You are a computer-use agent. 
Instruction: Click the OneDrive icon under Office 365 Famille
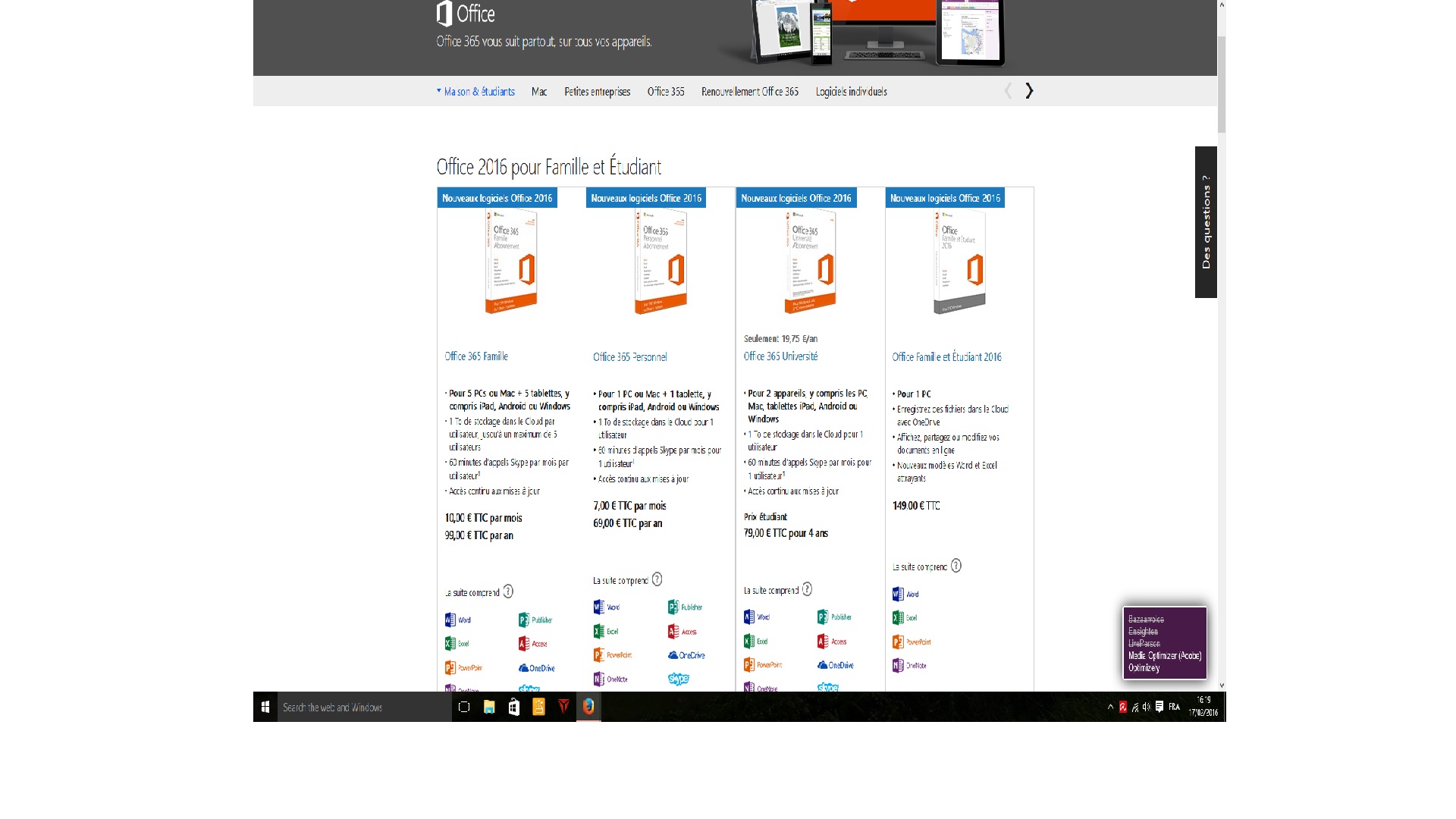tap(523, 668)
